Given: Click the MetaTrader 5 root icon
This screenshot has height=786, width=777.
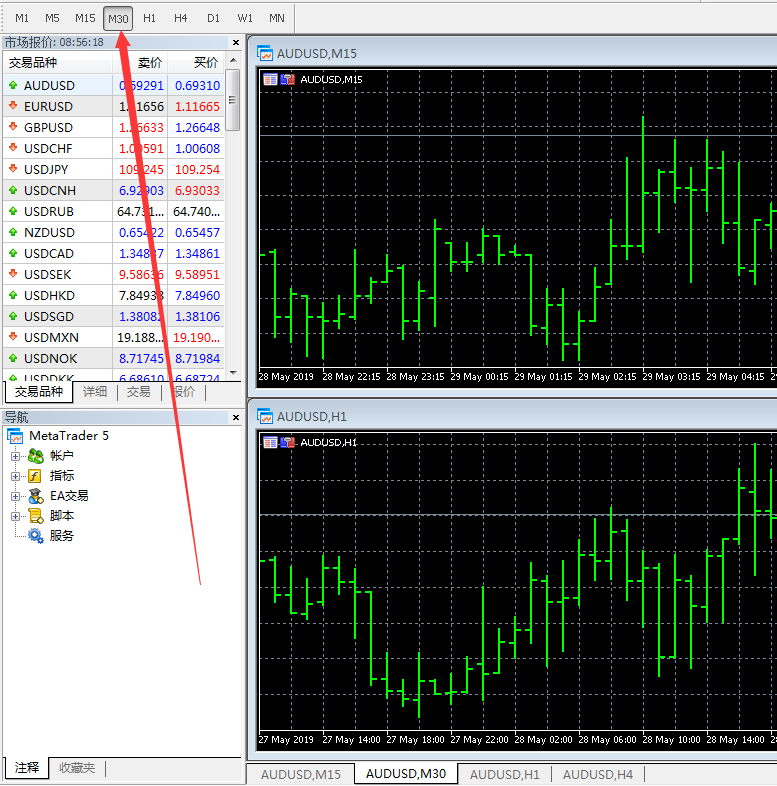Looking at the screenshot, I should 16,436.
